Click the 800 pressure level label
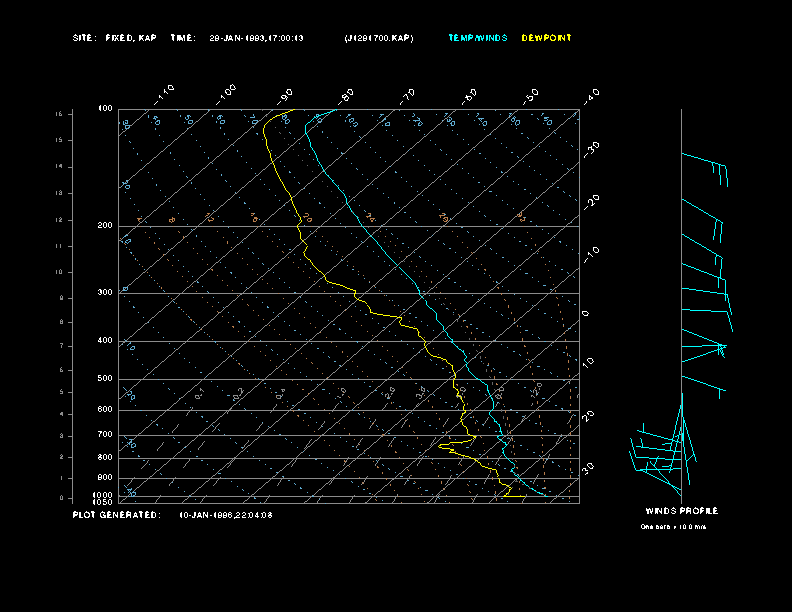 (x=105, y=457)
